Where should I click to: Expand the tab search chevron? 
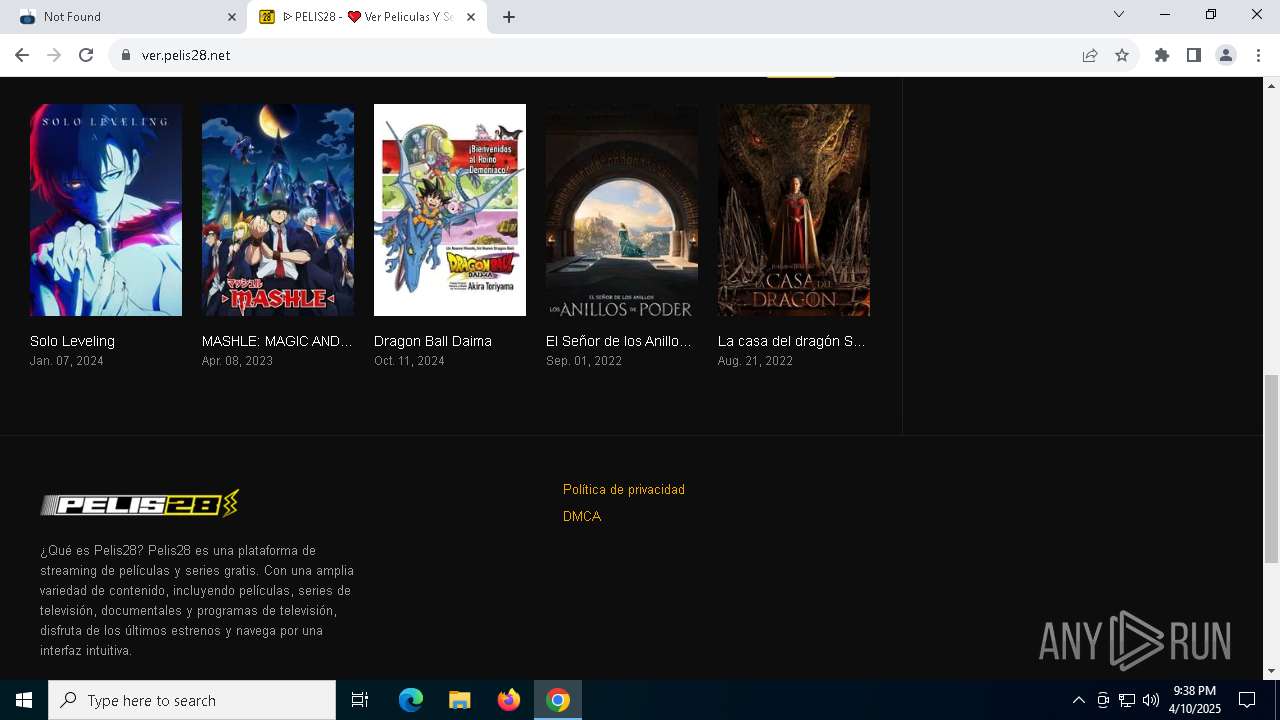(x=1119, y=14)
